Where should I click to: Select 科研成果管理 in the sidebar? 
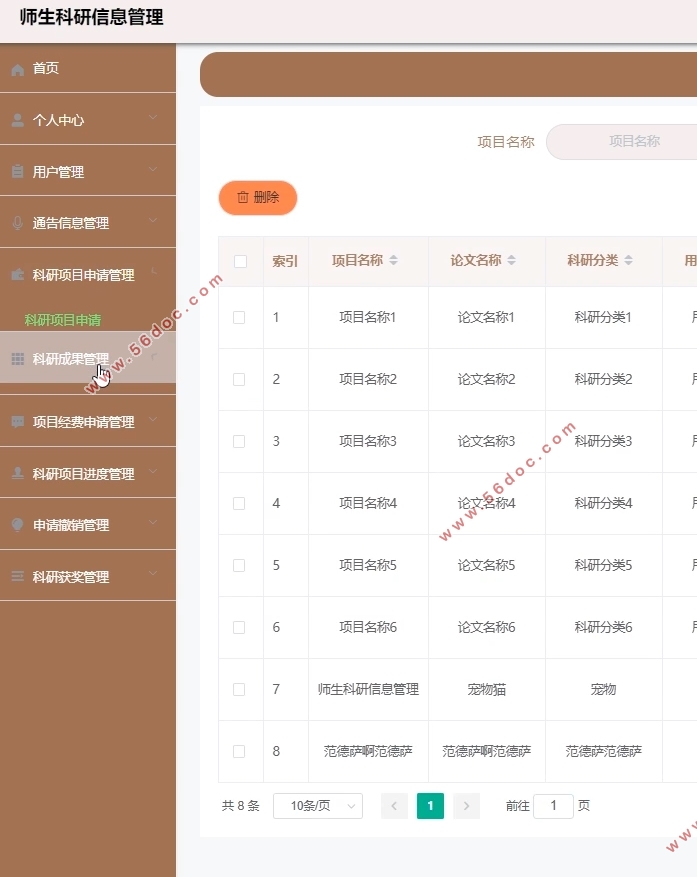click(x=88, y=358)
